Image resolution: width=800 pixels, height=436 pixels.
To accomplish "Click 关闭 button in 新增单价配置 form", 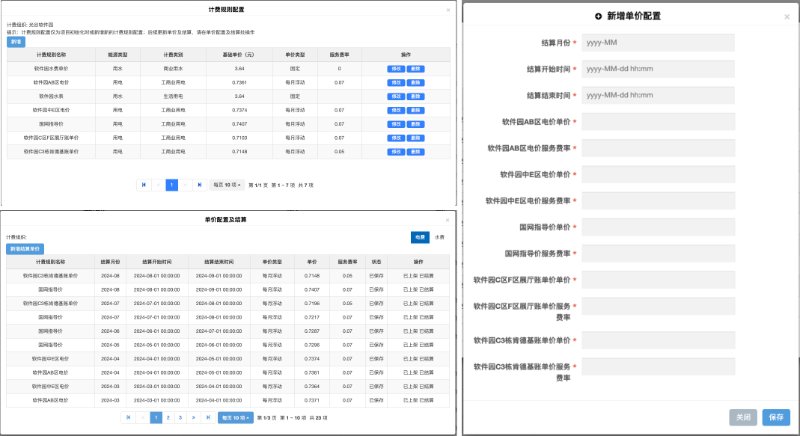I will 743,415.
